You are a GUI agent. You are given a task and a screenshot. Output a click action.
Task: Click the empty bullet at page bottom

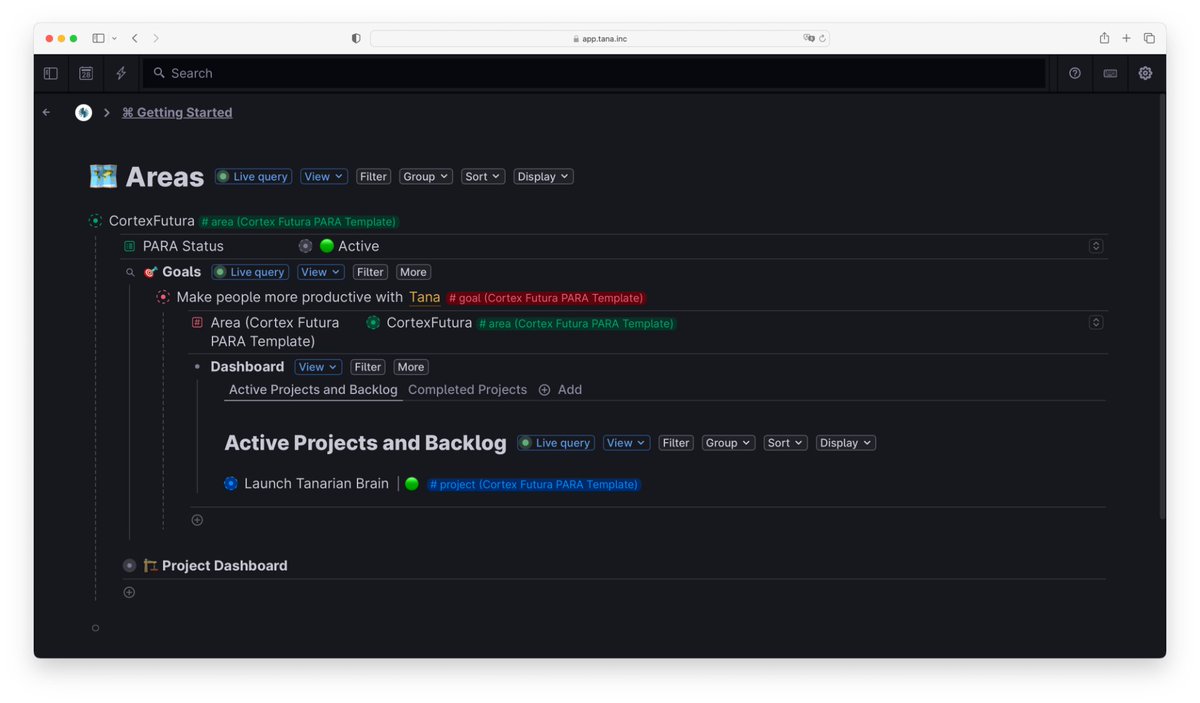[95, 628]
